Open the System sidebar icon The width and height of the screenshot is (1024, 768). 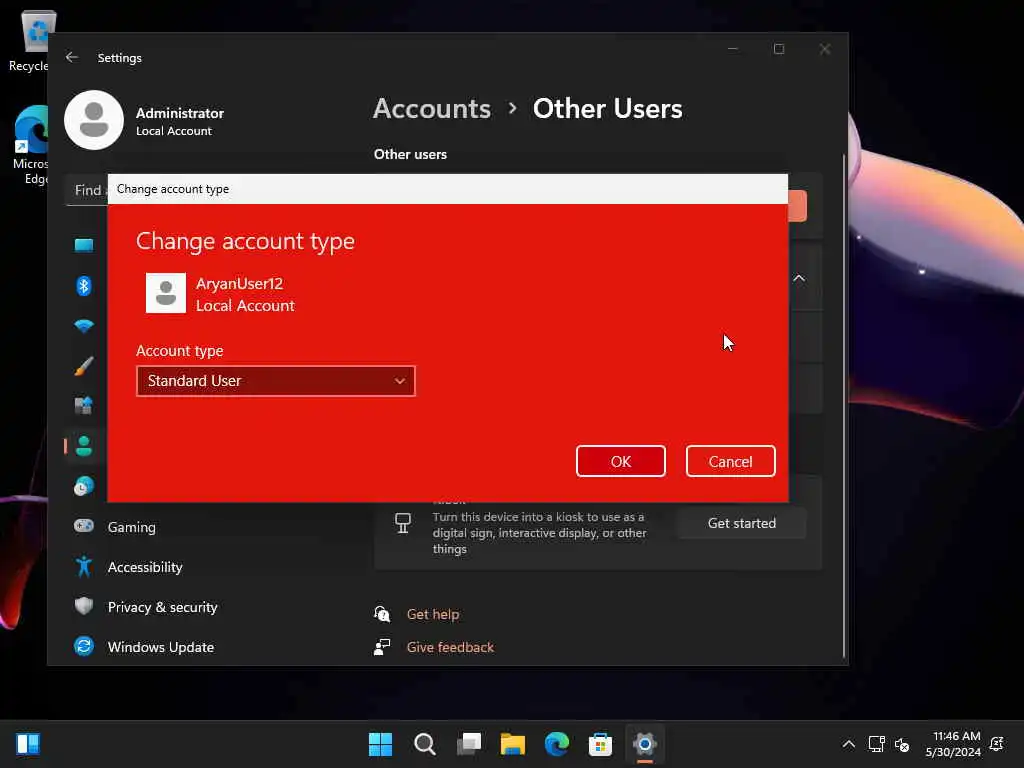[x=84, y=246]
